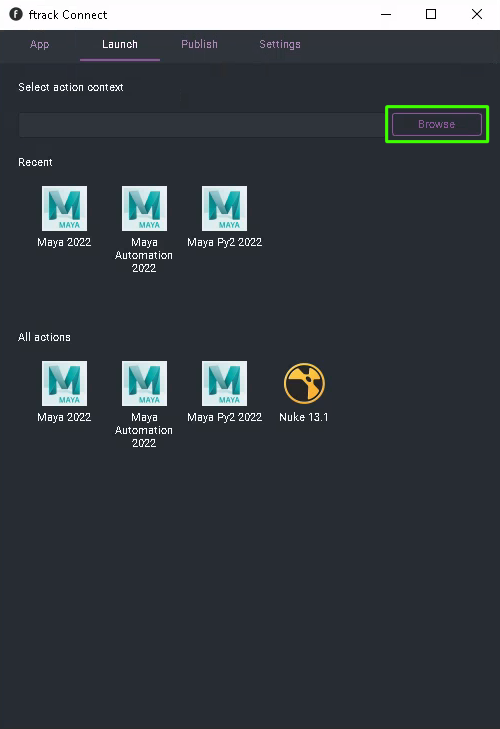500x729 pixels.
Task: Click Maya Automation 2022 icon in All actions
Action: [x=144, y=383]
